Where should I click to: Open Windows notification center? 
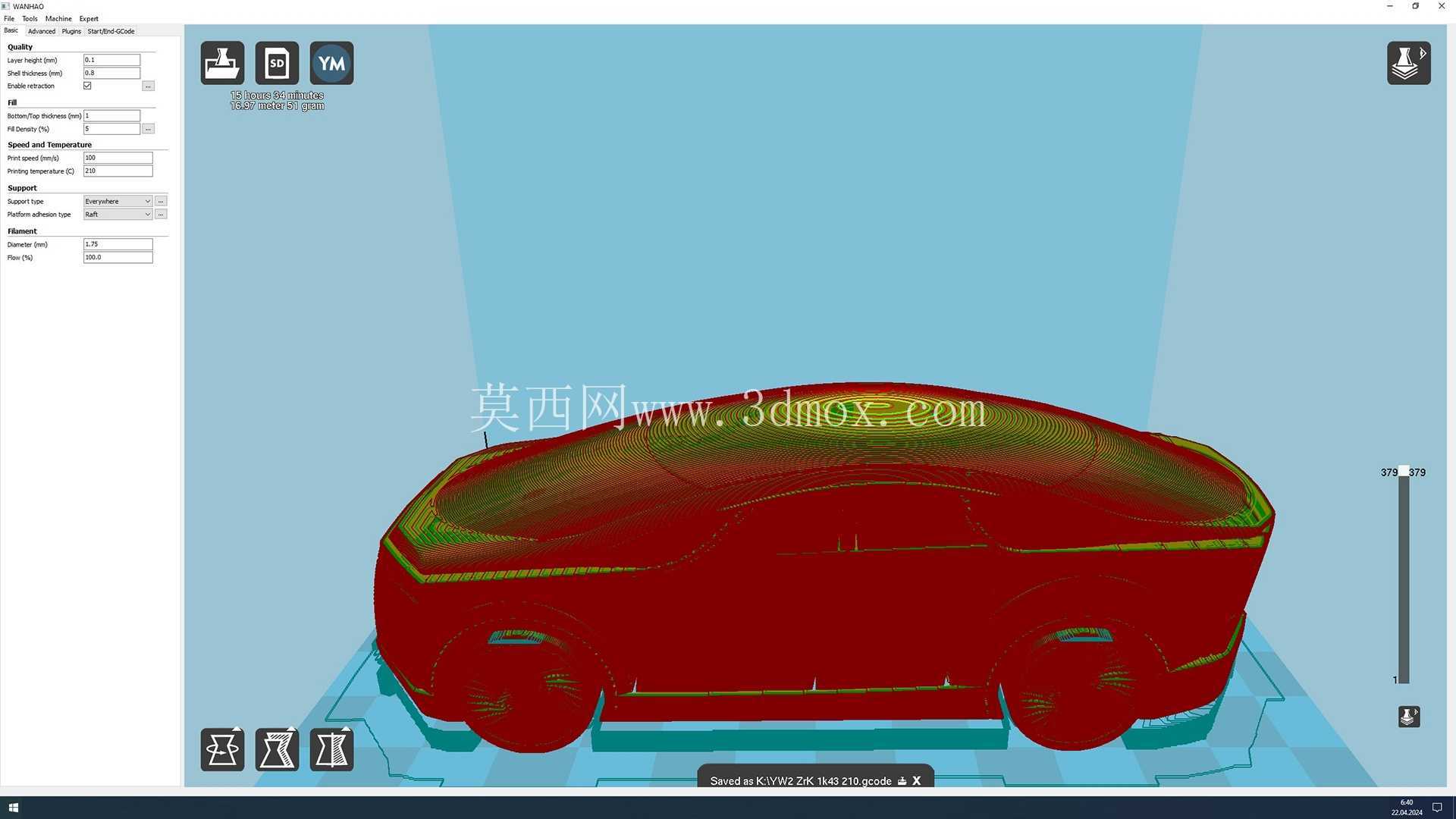tap(1436, 808)
